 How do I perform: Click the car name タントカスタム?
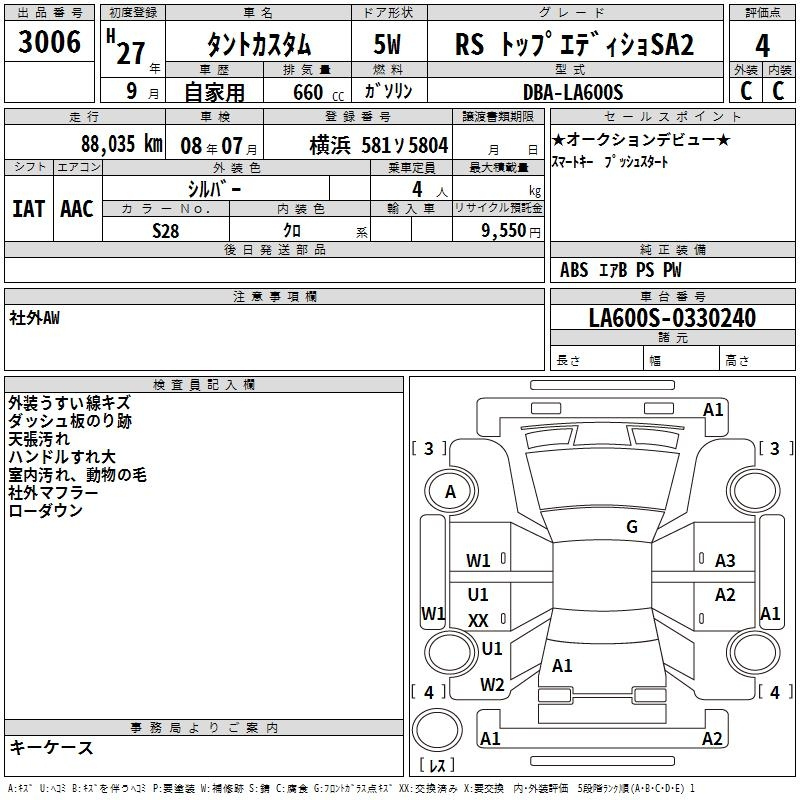[x=259, y=44]
